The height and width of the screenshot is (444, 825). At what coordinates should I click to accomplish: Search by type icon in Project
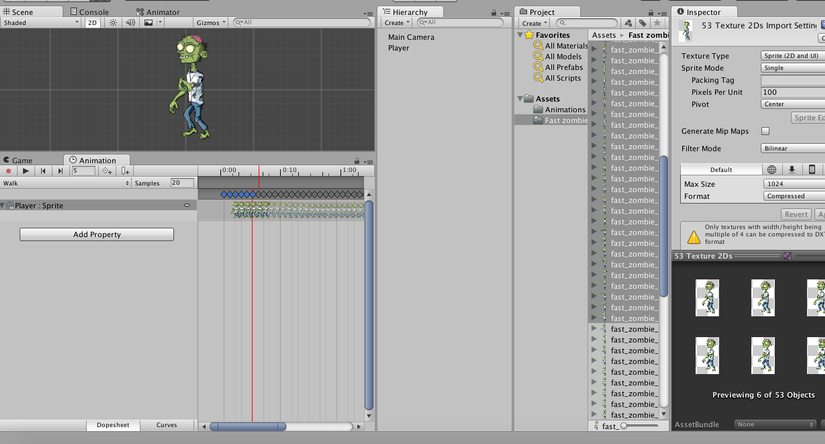[628, 23]
